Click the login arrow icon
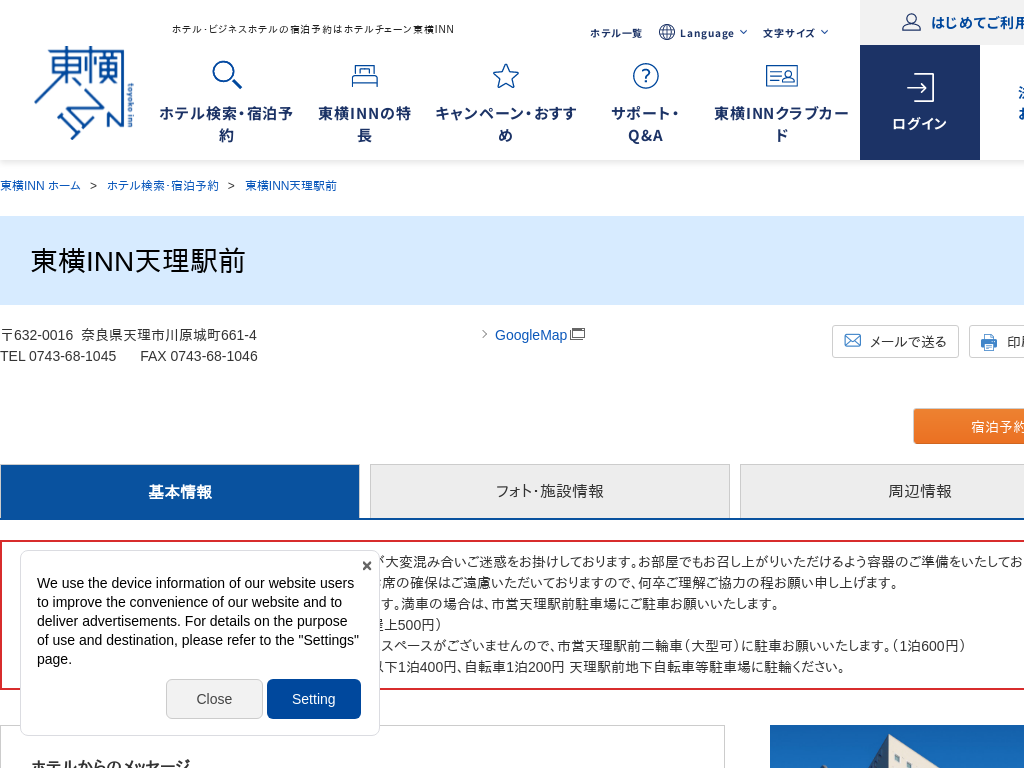The height and width of the screenshot is (768, 1024). [920, 88]
